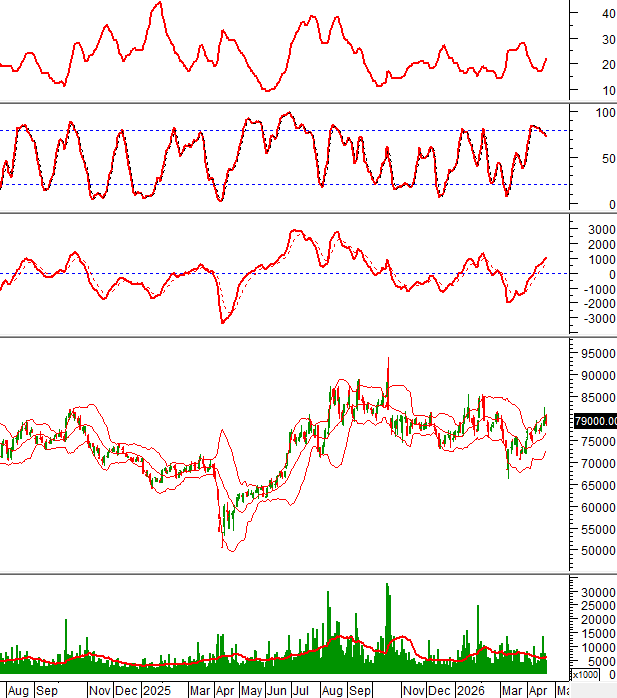Click the highest peak of top indicator line
The image size is (617, 698).
[157, 3]
